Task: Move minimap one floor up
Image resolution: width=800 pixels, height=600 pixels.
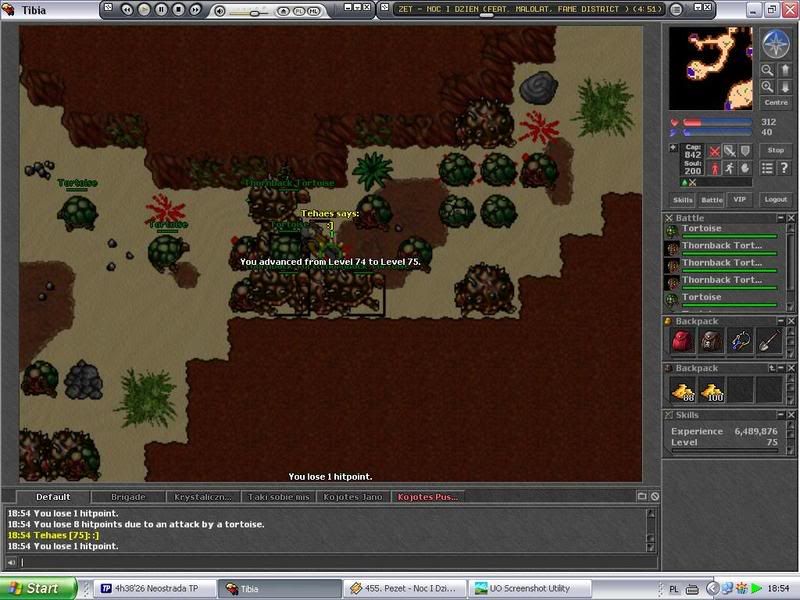Action: click(x=785, y=70)
